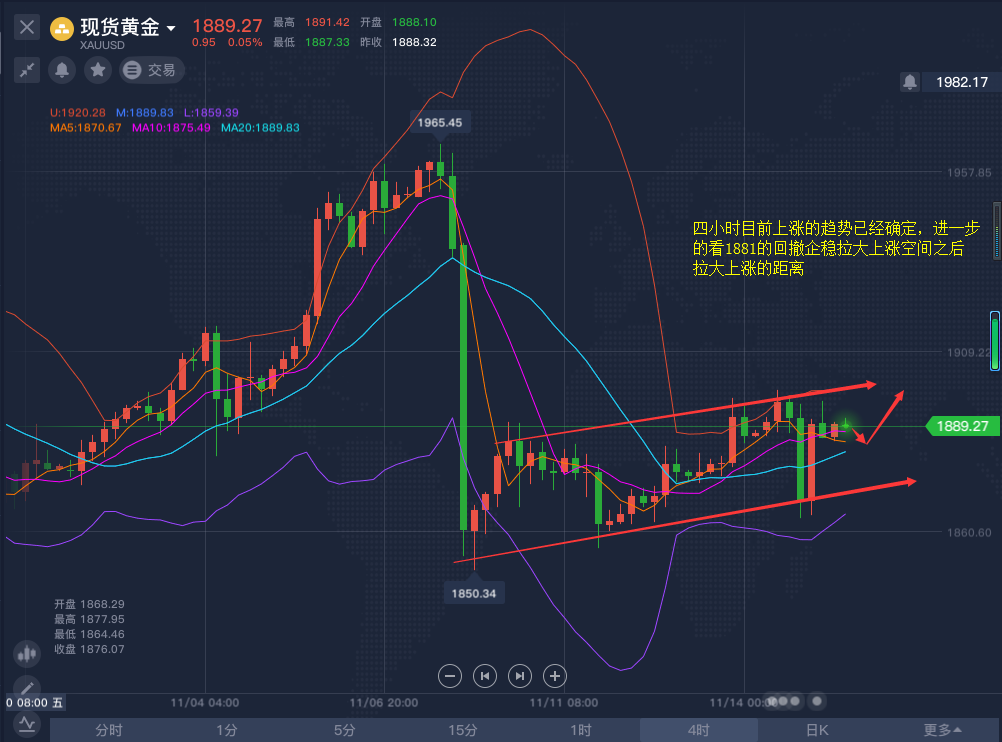The image size is (1002, 742).
Task: Click the MA10:1875.49 indicator label
Action: click(171, 128)
